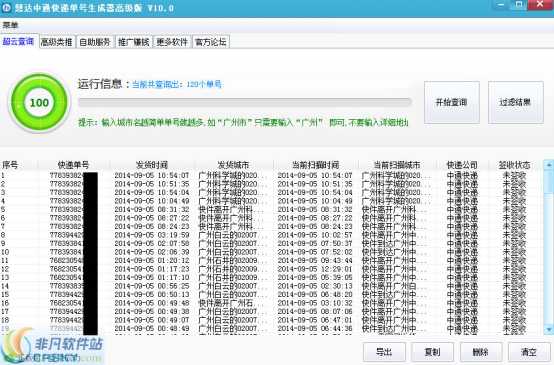The image size is (554, 365).
Task: Close the application window
Action: [540, 5]
